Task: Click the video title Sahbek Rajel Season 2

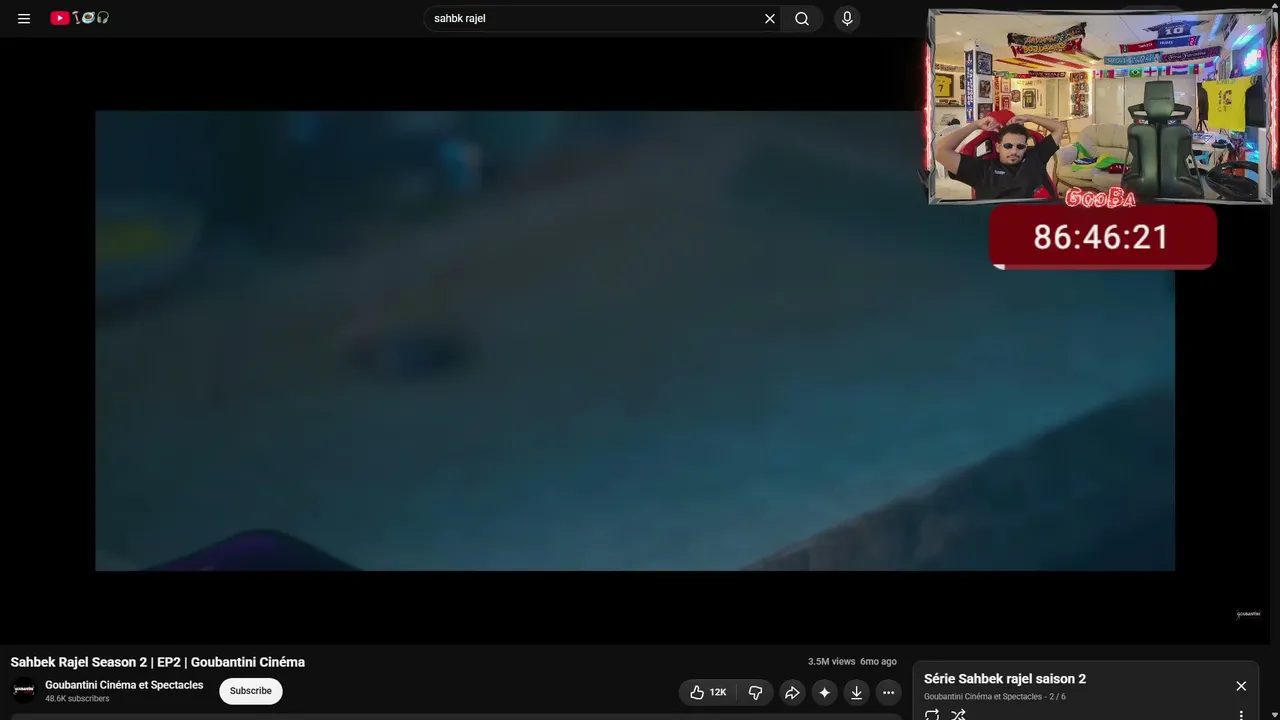Action: coord(158,662)
